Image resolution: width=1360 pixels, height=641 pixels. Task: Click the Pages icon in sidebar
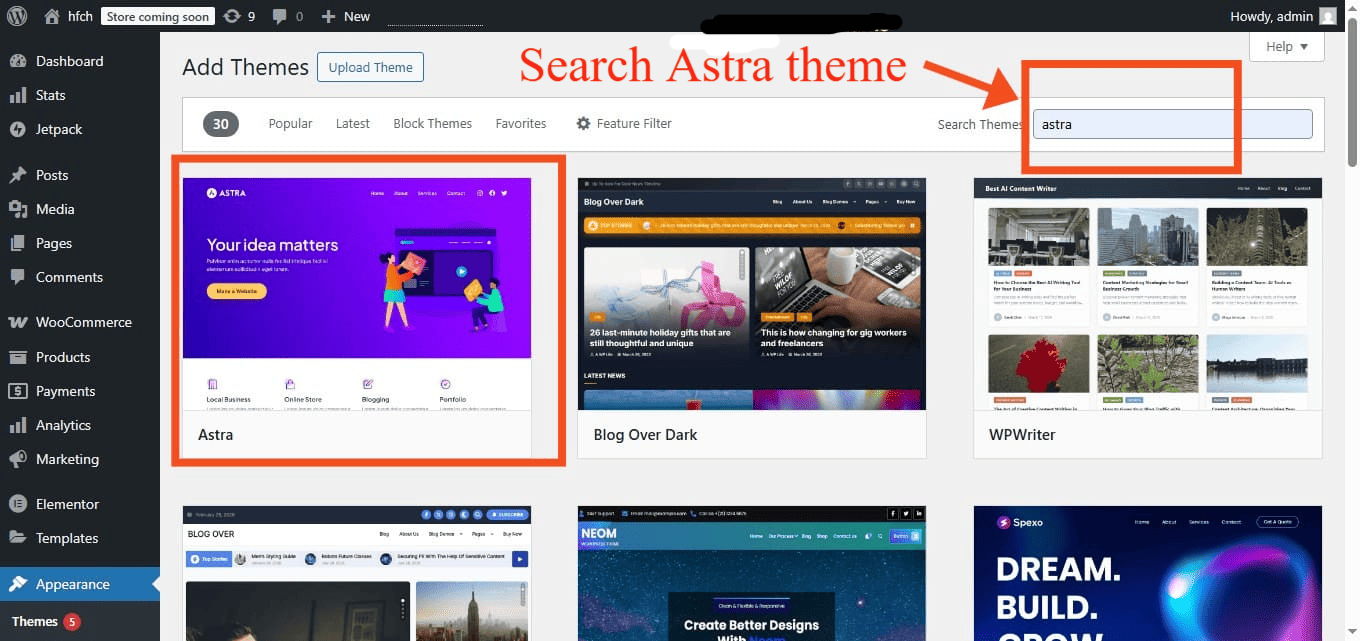18,243
